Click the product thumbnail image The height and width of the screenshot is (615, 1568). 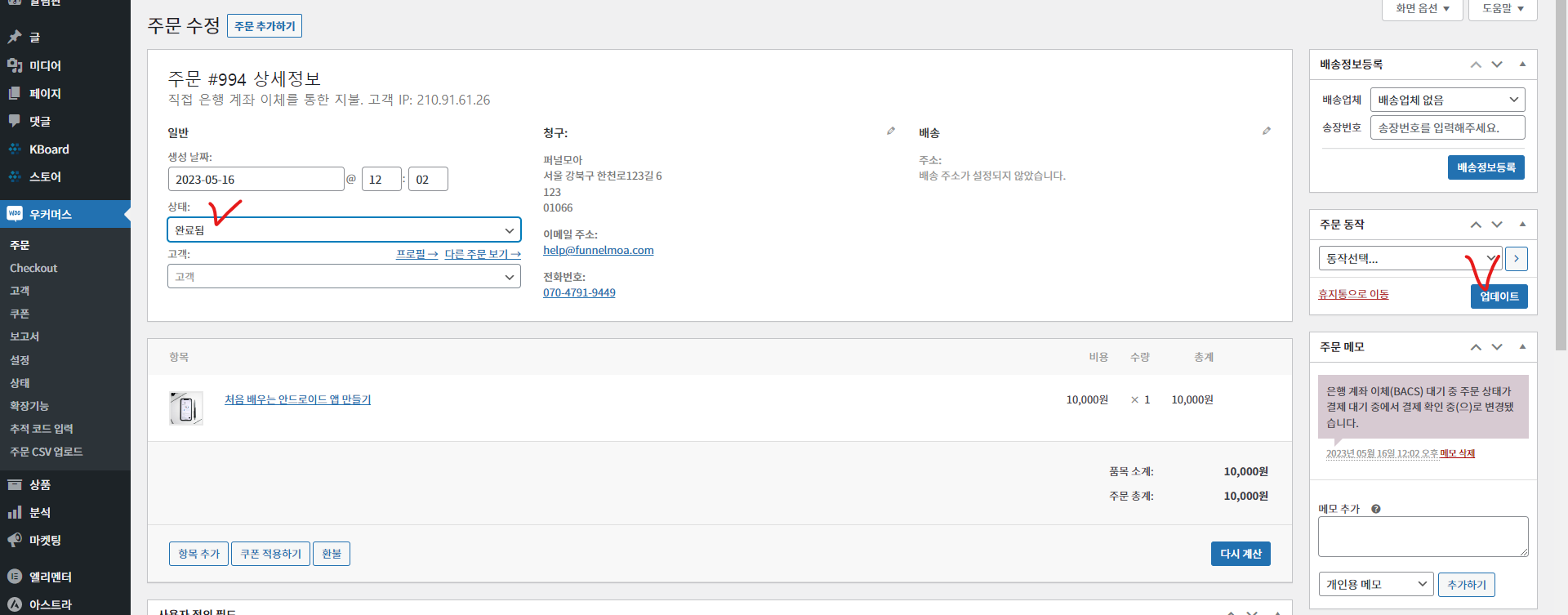[x=186, y=408]
